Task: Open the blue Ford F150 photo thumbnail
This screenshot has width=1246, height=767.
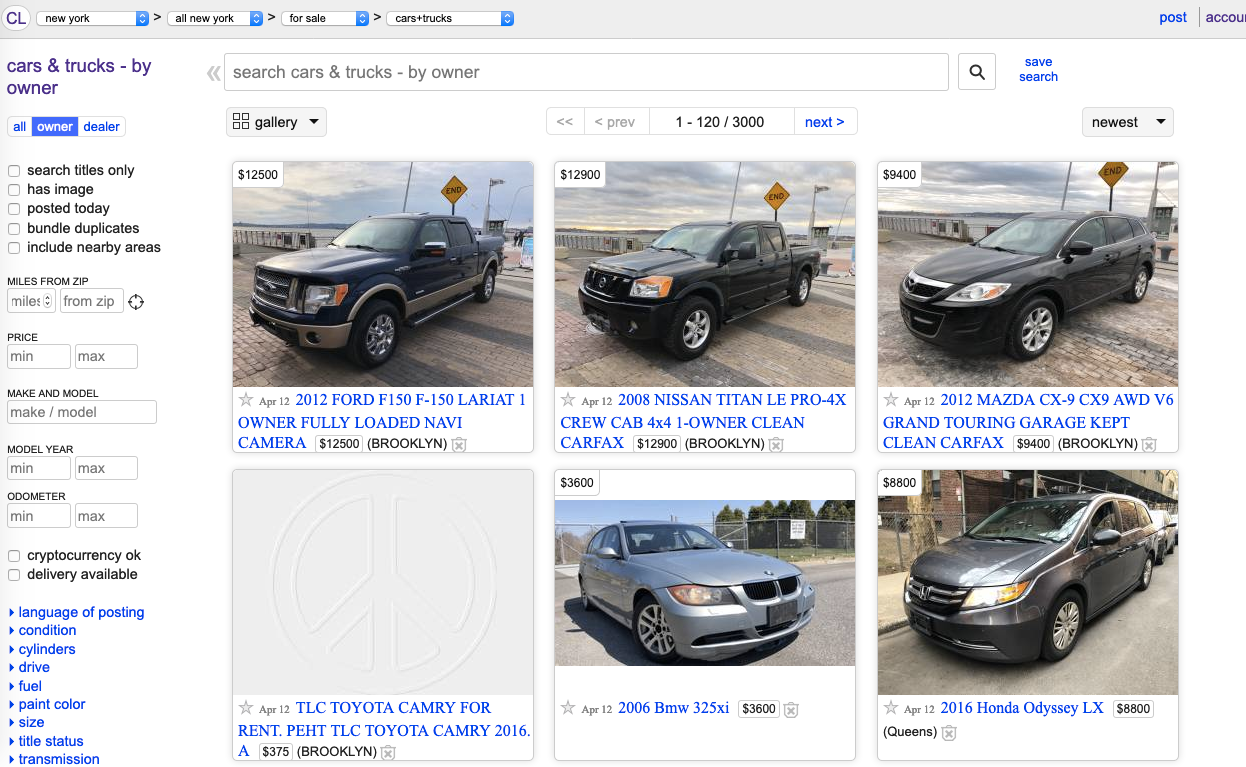Action: click(x=383, y=274)
